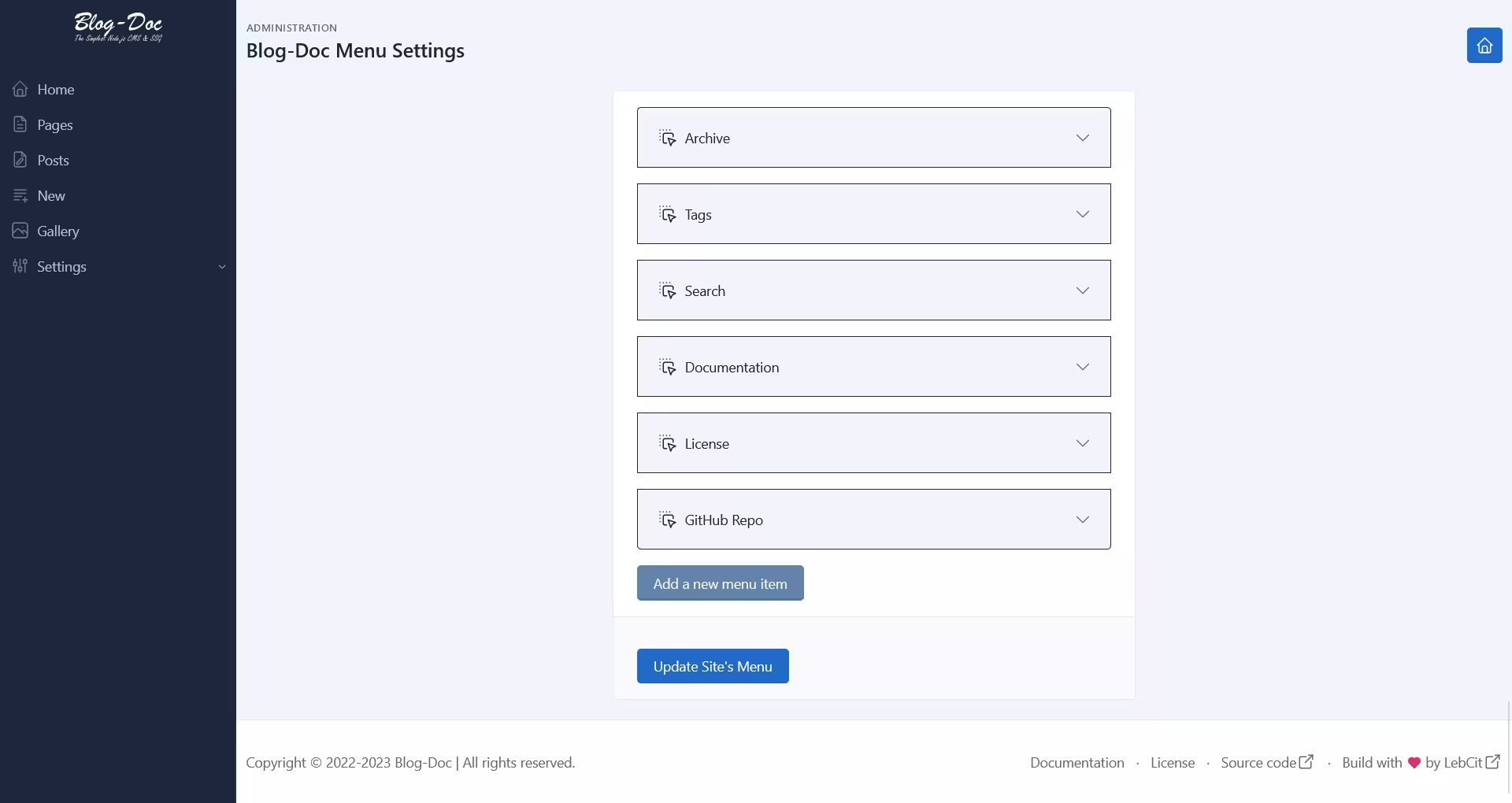The height and width of the screenshot is (803, 1512).
Task: Expand the License menu item chevron
Action: 1083,443
